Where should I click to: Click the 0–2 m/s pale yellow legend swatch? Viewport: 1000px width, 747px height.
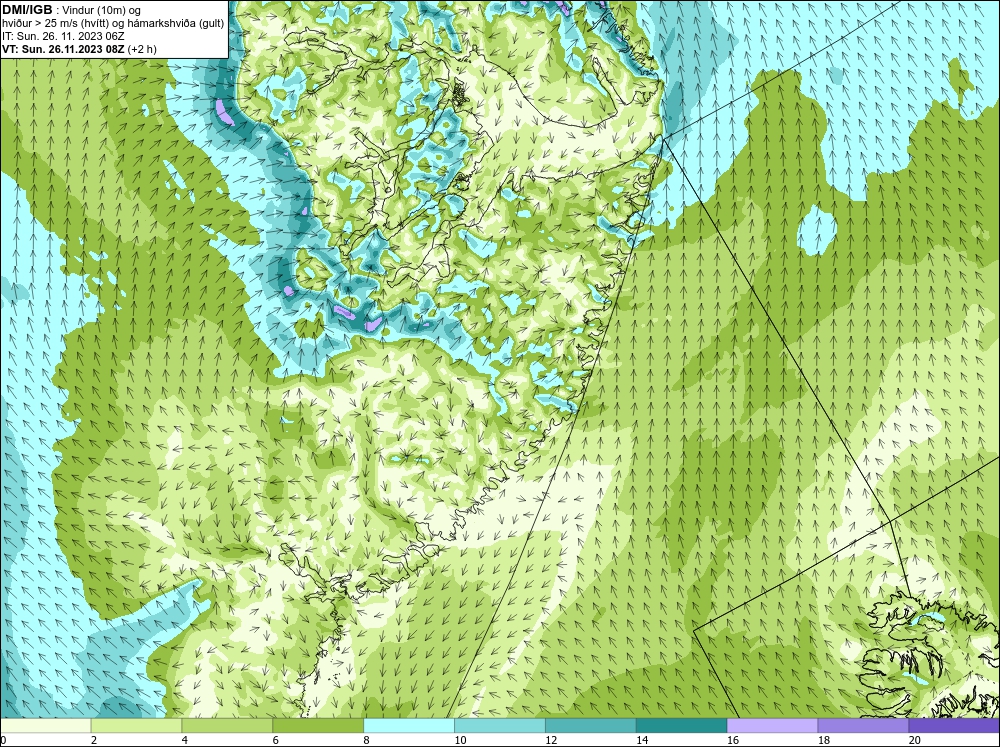point(45,726)
